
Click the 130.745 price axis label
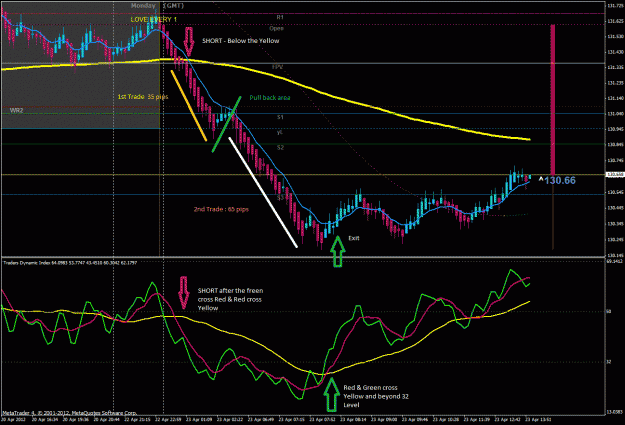(x=615, y=161)
